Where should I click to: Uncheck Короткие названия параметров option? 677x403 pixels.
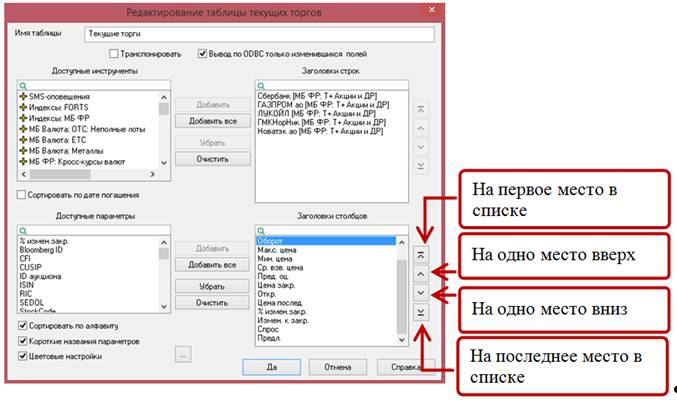coord(23,340)
